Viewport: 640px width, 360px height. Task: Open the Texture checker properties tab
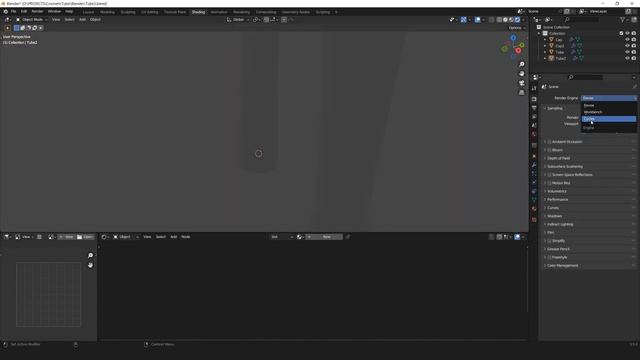click(534, 220)
